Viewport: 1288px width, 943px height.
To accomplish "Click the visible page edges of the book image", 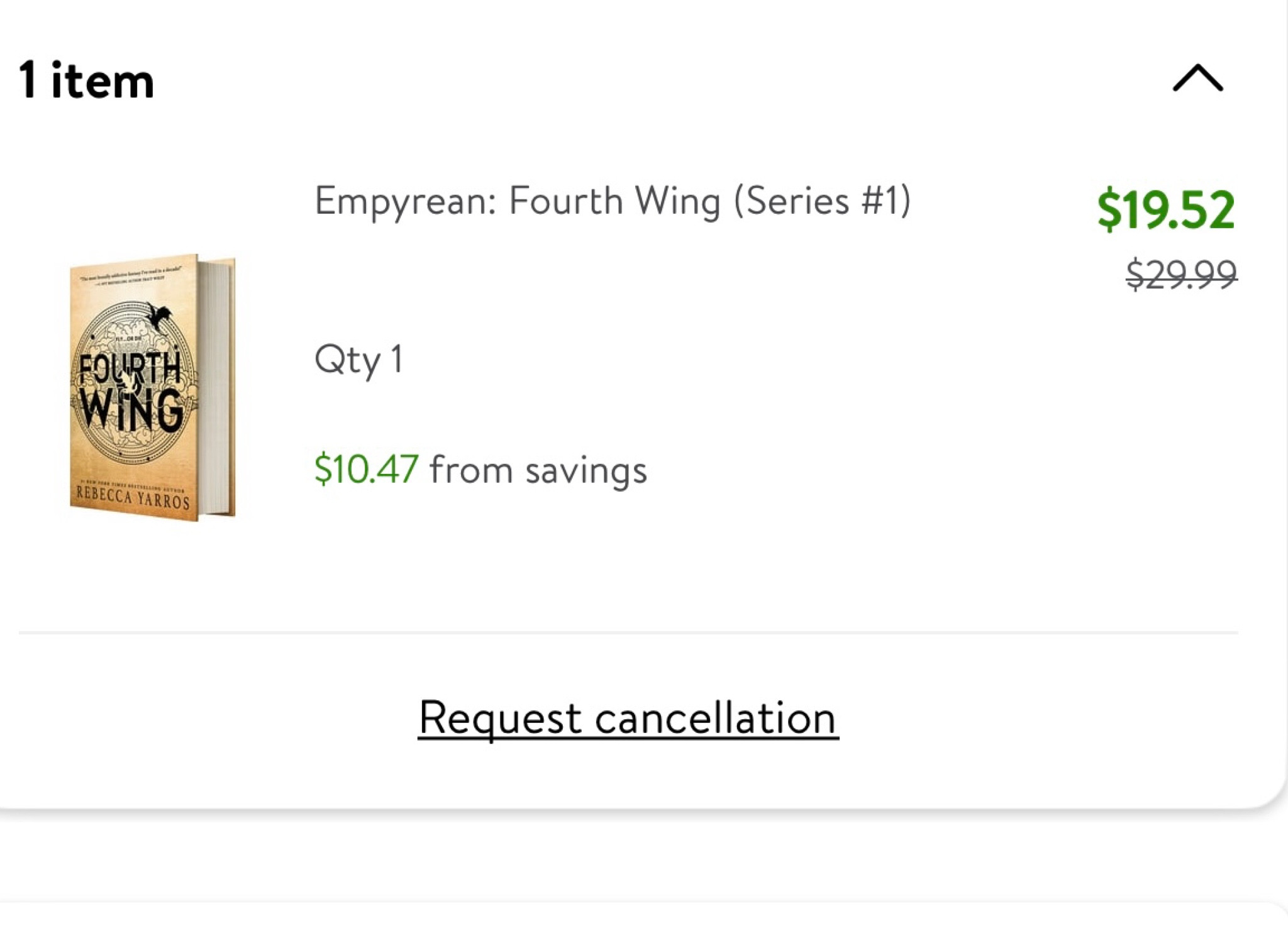I will point(217,387).
